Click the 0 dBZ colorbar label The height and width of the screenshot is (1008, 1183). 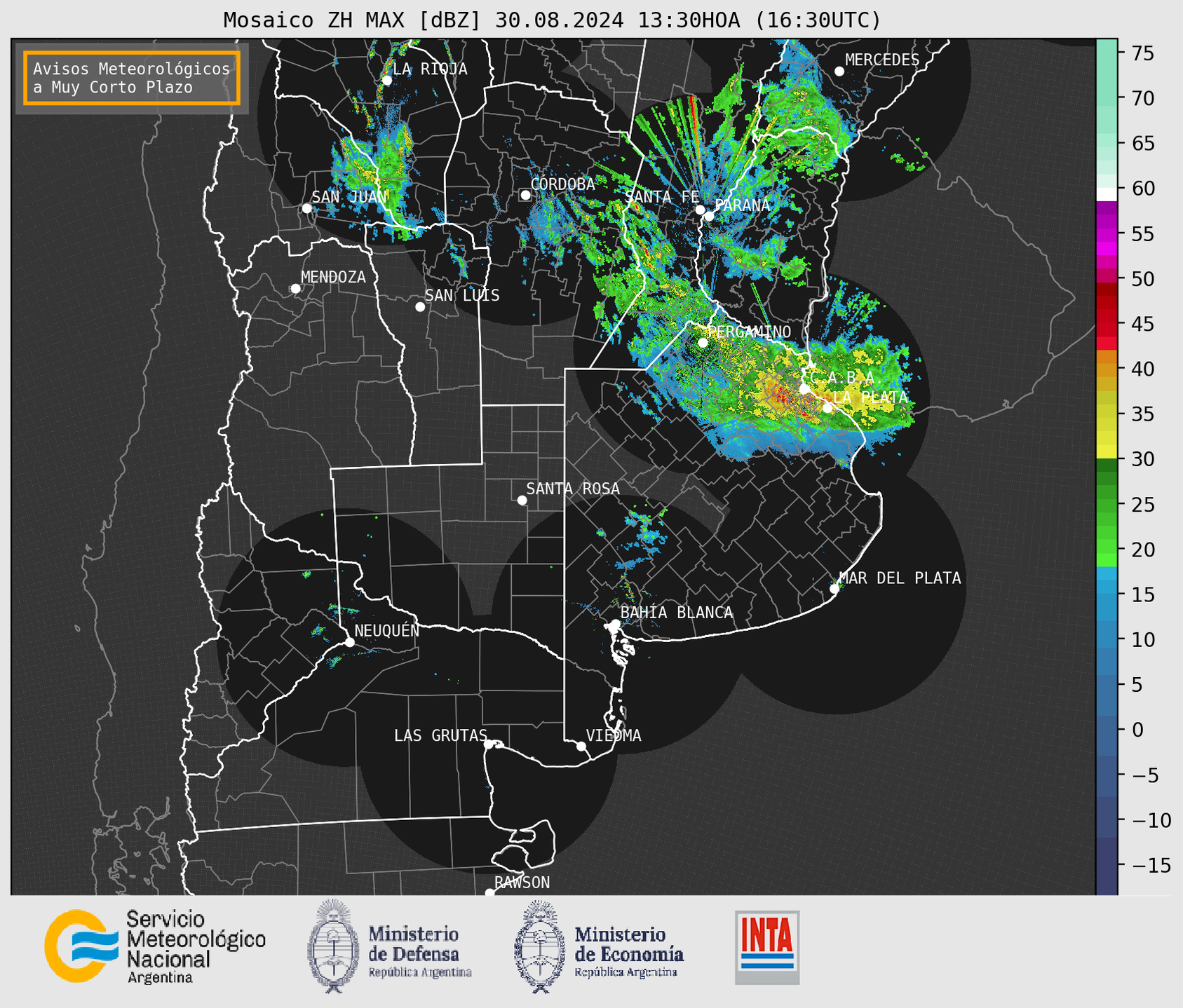1137,730
